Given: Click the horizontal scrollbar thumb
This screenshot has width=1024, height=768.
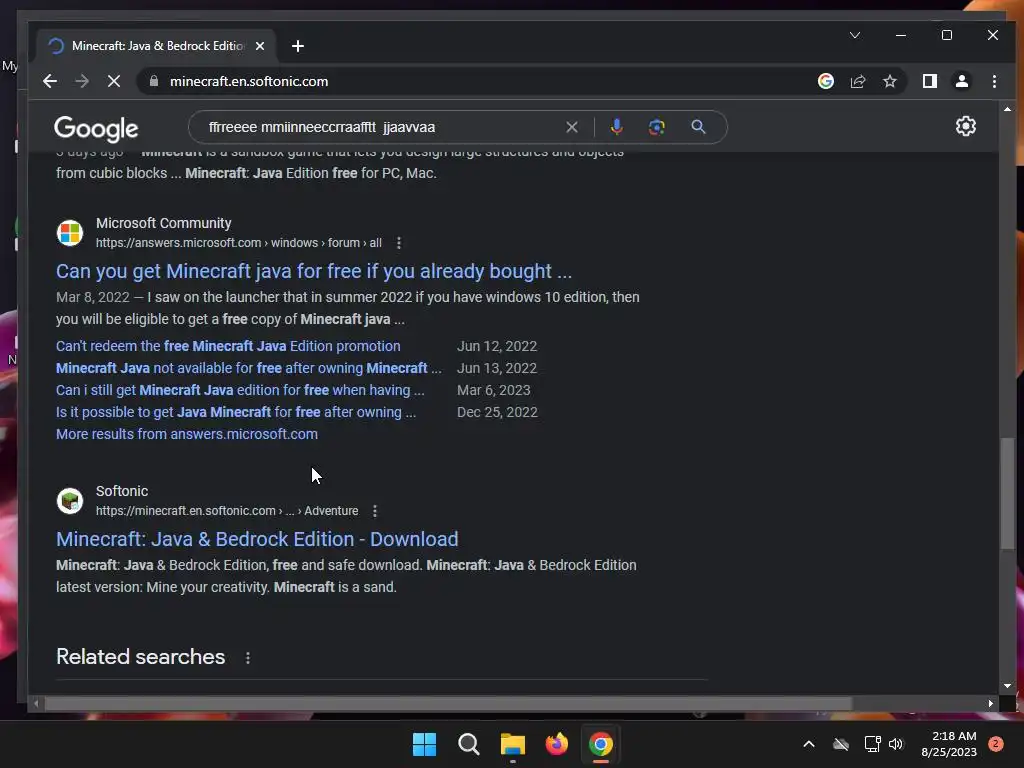Looking at the screenshot, I should click(x=448, y=703).
